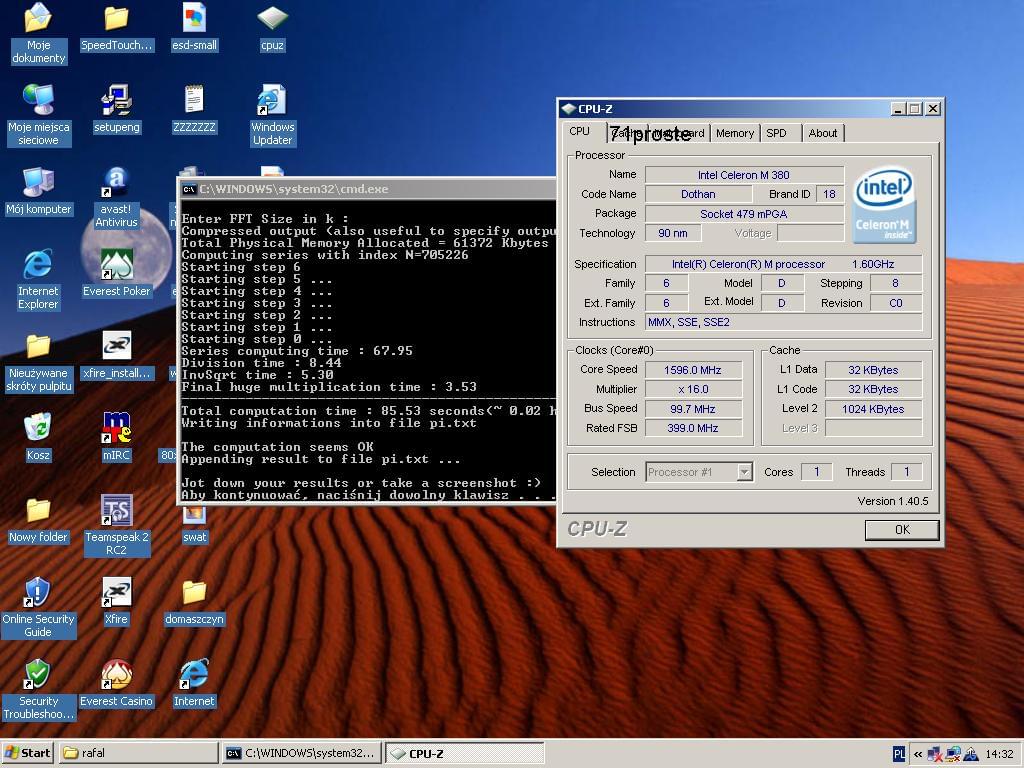Click the L1 Data value 32 KBytes
1024x768 pixels.
click(873, 370)
